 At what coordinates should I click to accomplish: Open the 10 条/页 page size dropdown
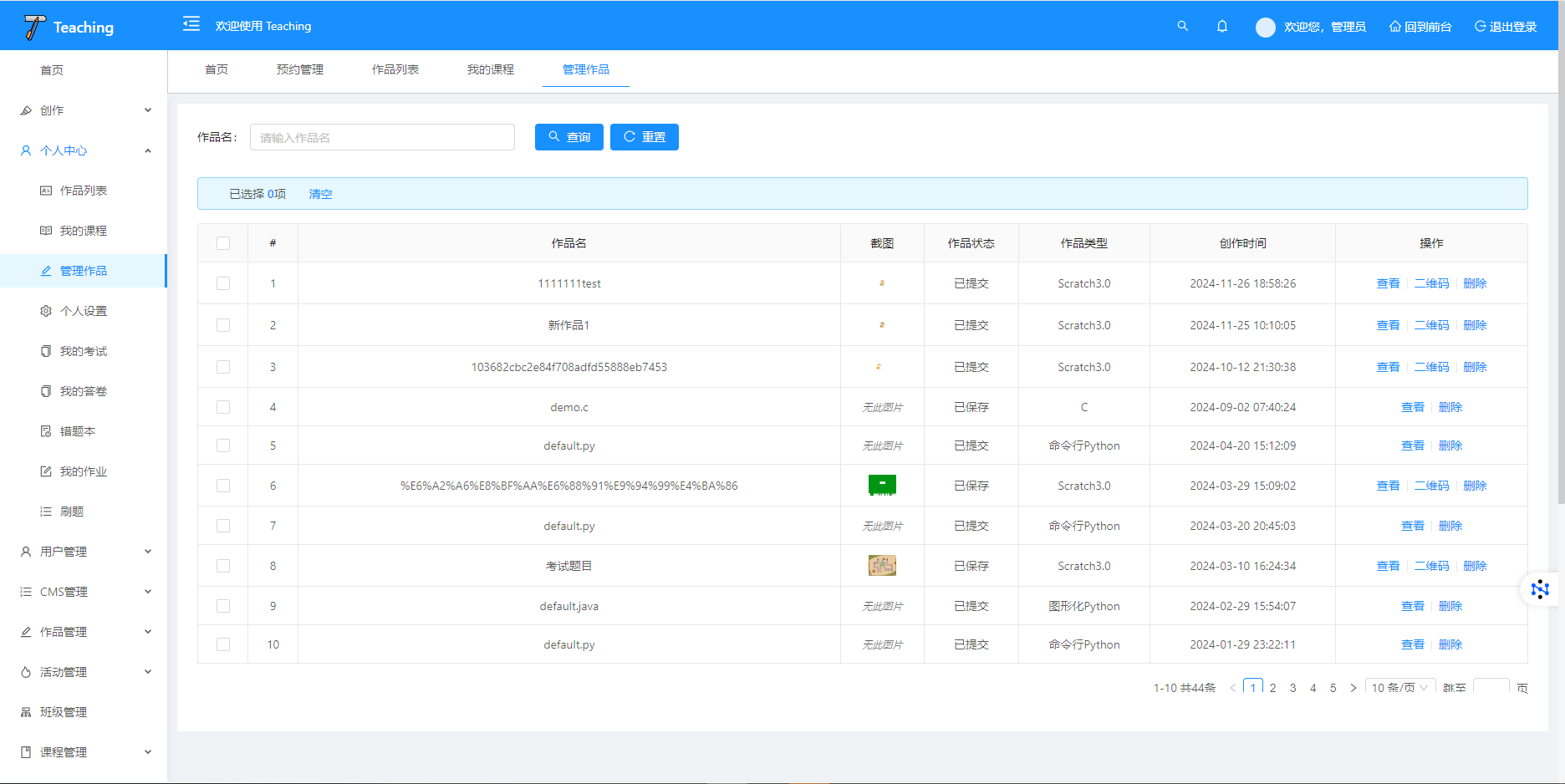(1399, 687)
